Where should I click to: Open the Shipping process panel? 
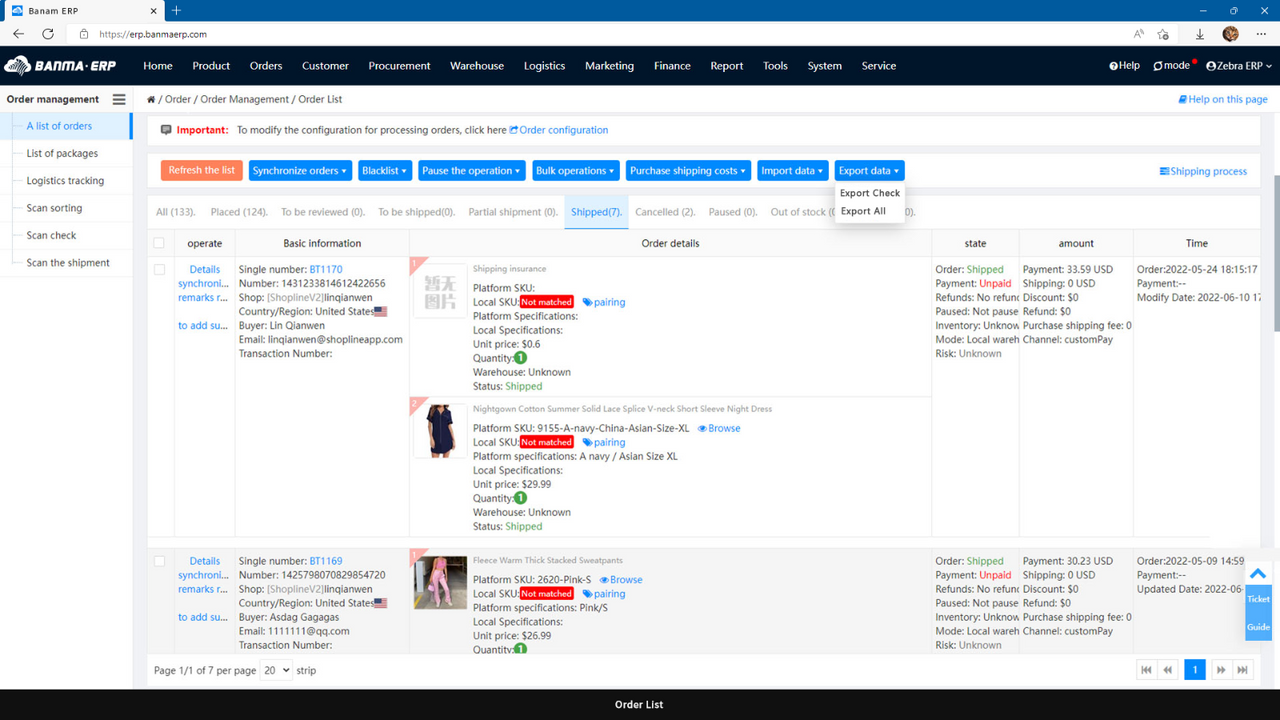1203,170
